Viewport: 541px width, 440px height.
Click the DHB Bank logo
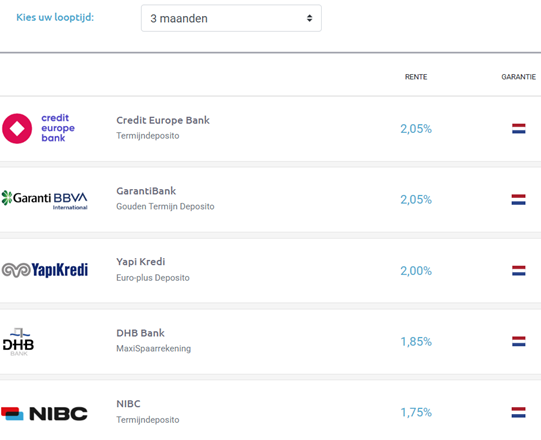point(18,342)
